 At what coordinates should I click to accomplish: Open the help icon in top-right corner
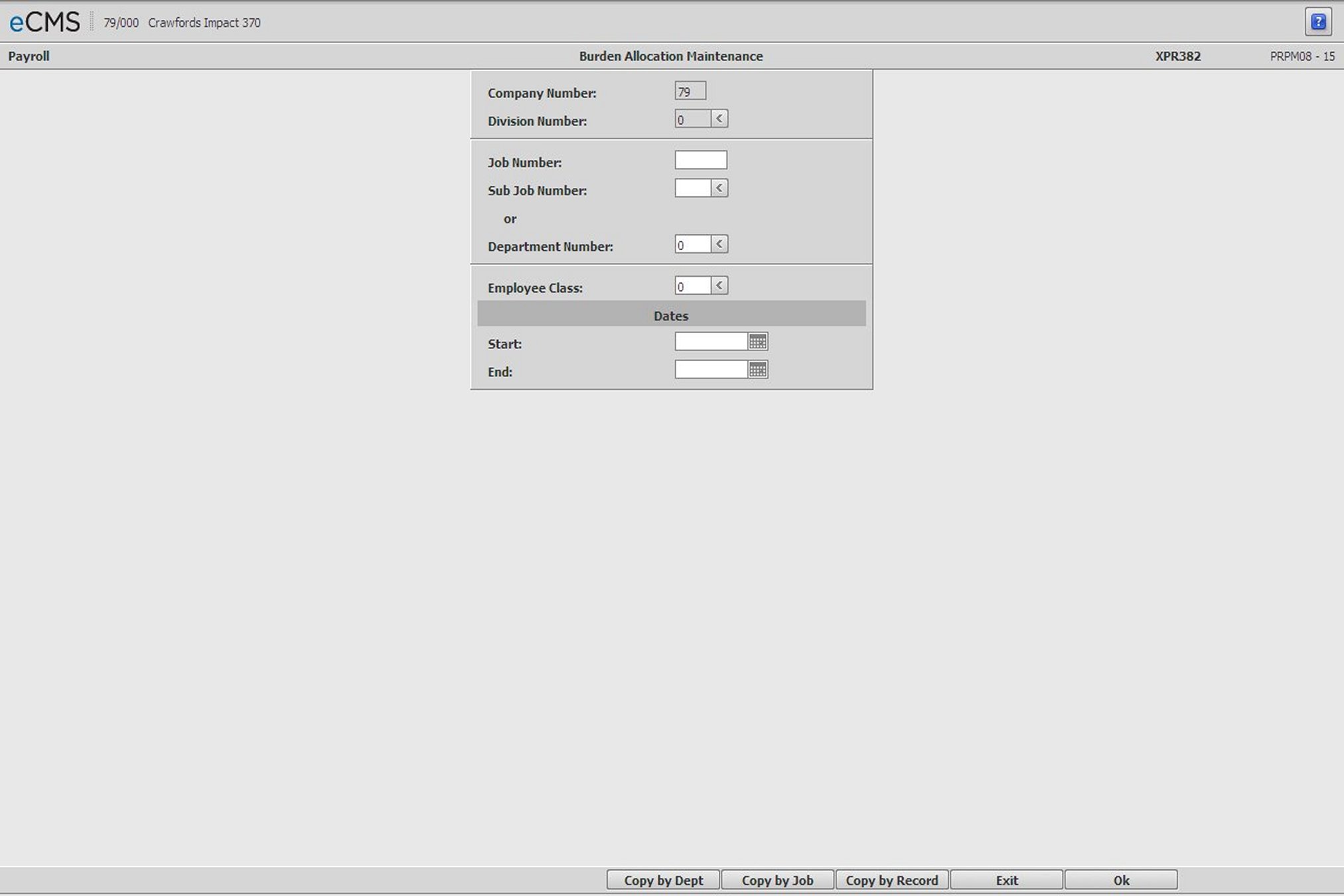coord(1317,22)
